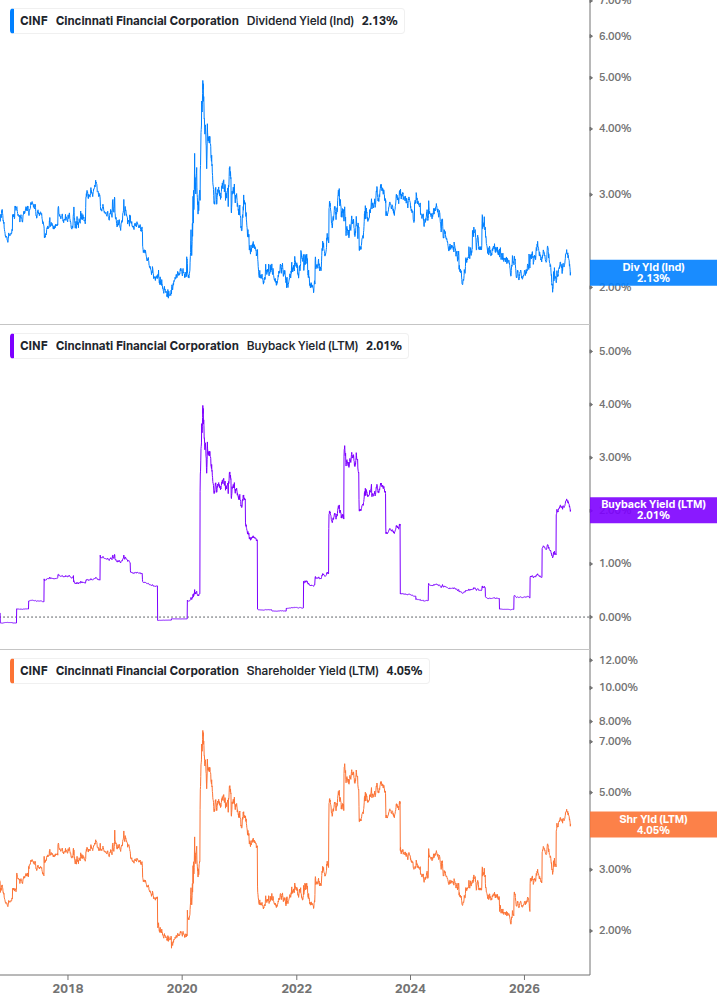Click the 5.00% tick on the buyback yield axis
This screenshot has height=1005, width=717.
pos(615,351)
